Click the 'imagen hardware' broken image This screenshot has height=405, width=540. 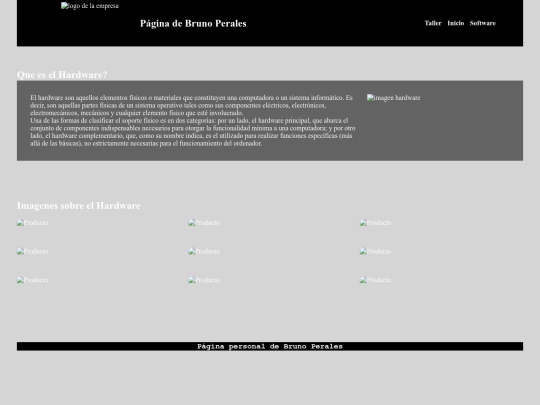tap(394, 98)
